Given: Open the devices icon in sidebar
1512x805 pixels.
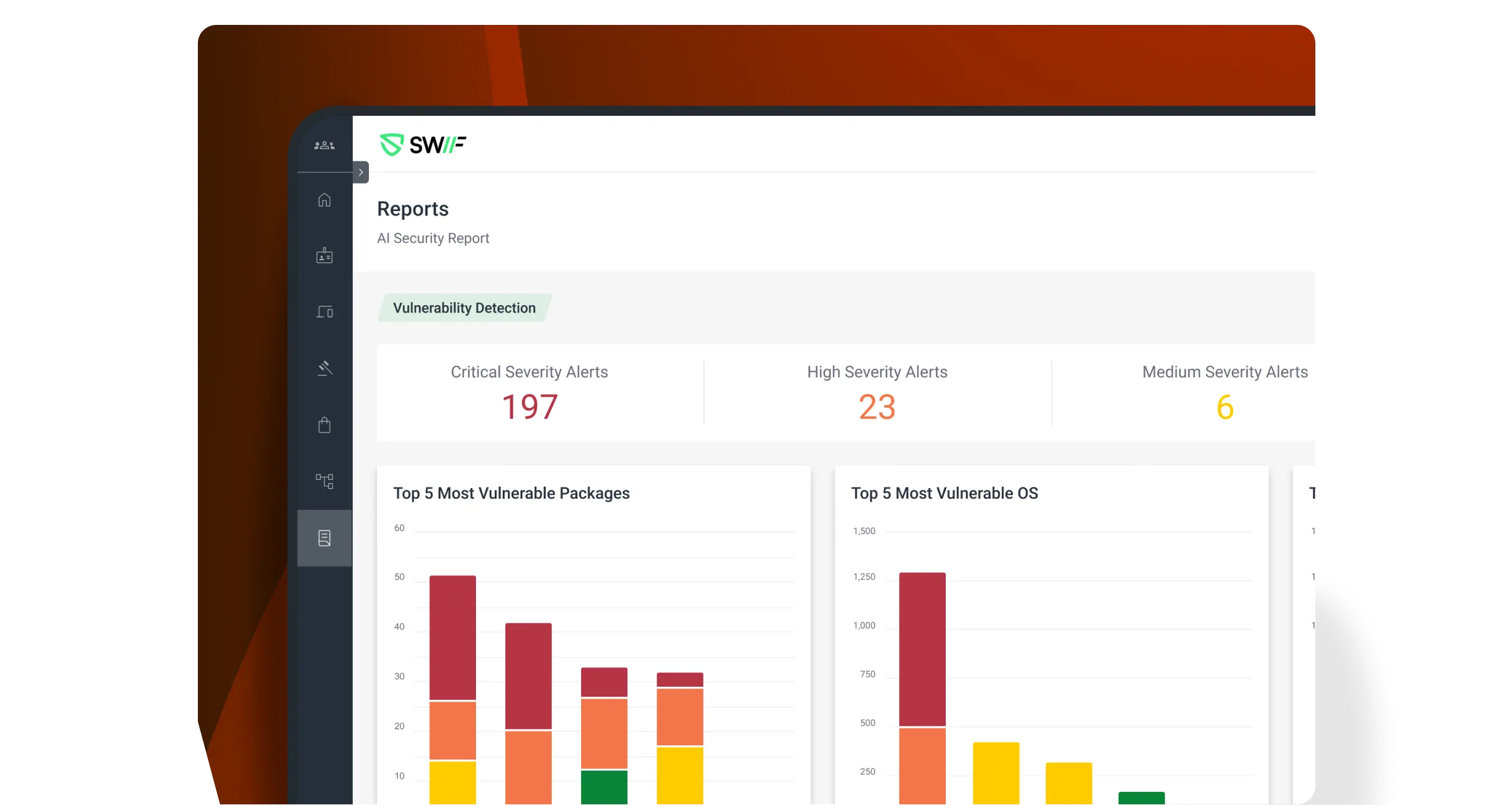Looking at the screenshot, I should click(324, 311).
